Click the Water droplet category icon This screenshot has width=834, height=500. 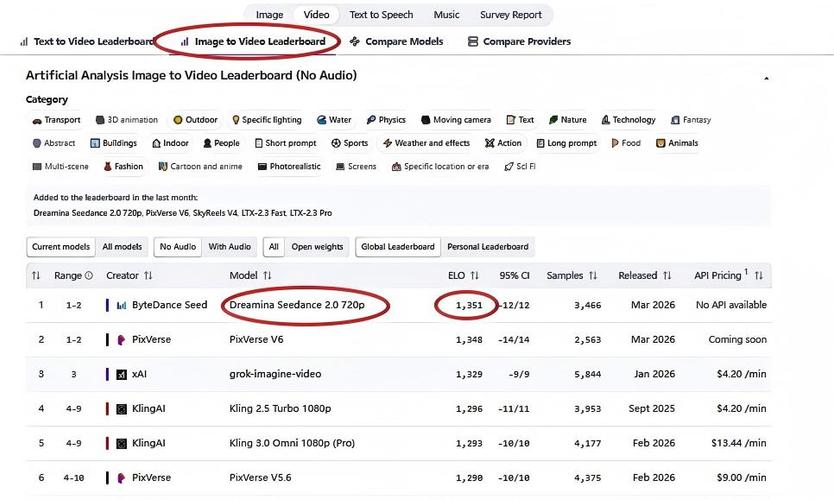click(321, 120)
